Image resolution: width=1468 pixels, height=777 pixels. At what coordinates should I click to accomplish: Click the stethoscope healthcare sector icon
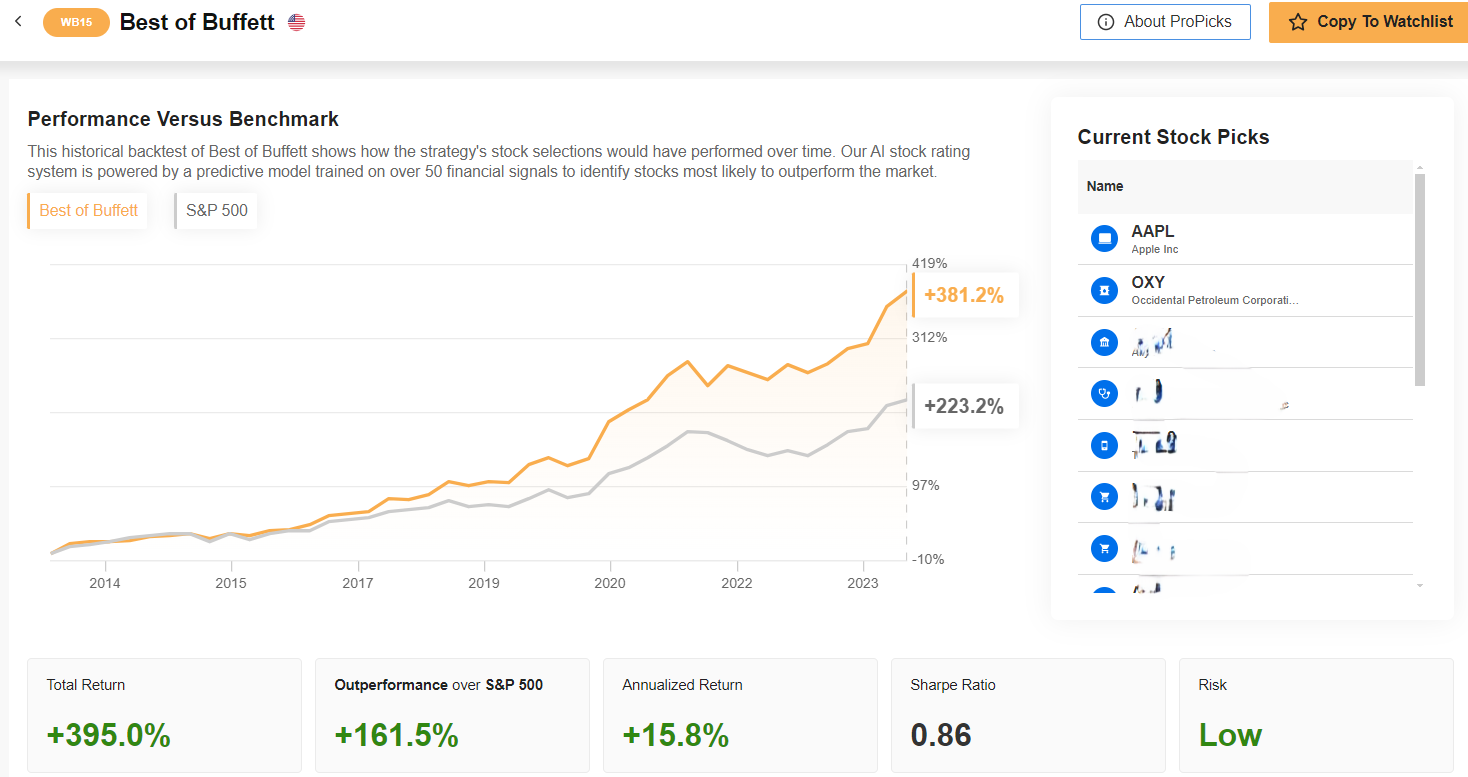point(1104,393)
